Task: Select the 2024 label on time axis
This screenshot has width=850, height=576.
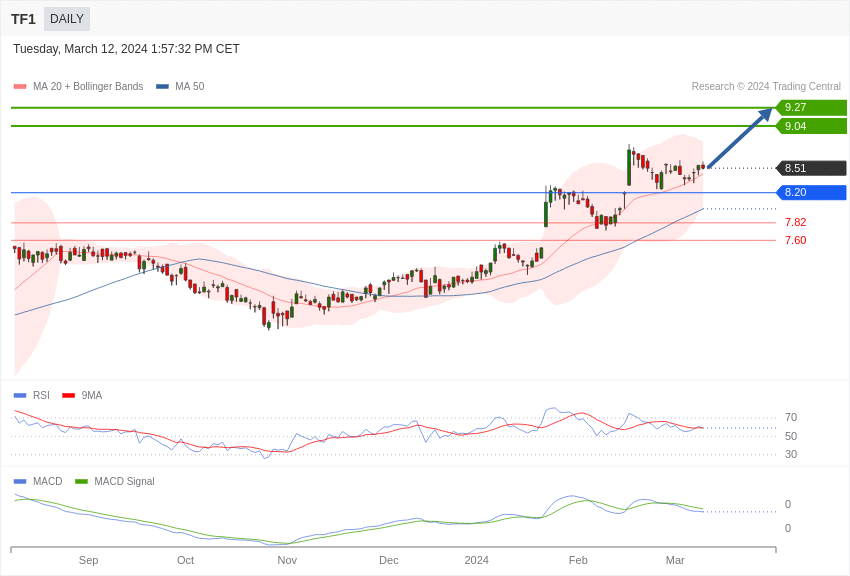Action: [x=476, y=560]
